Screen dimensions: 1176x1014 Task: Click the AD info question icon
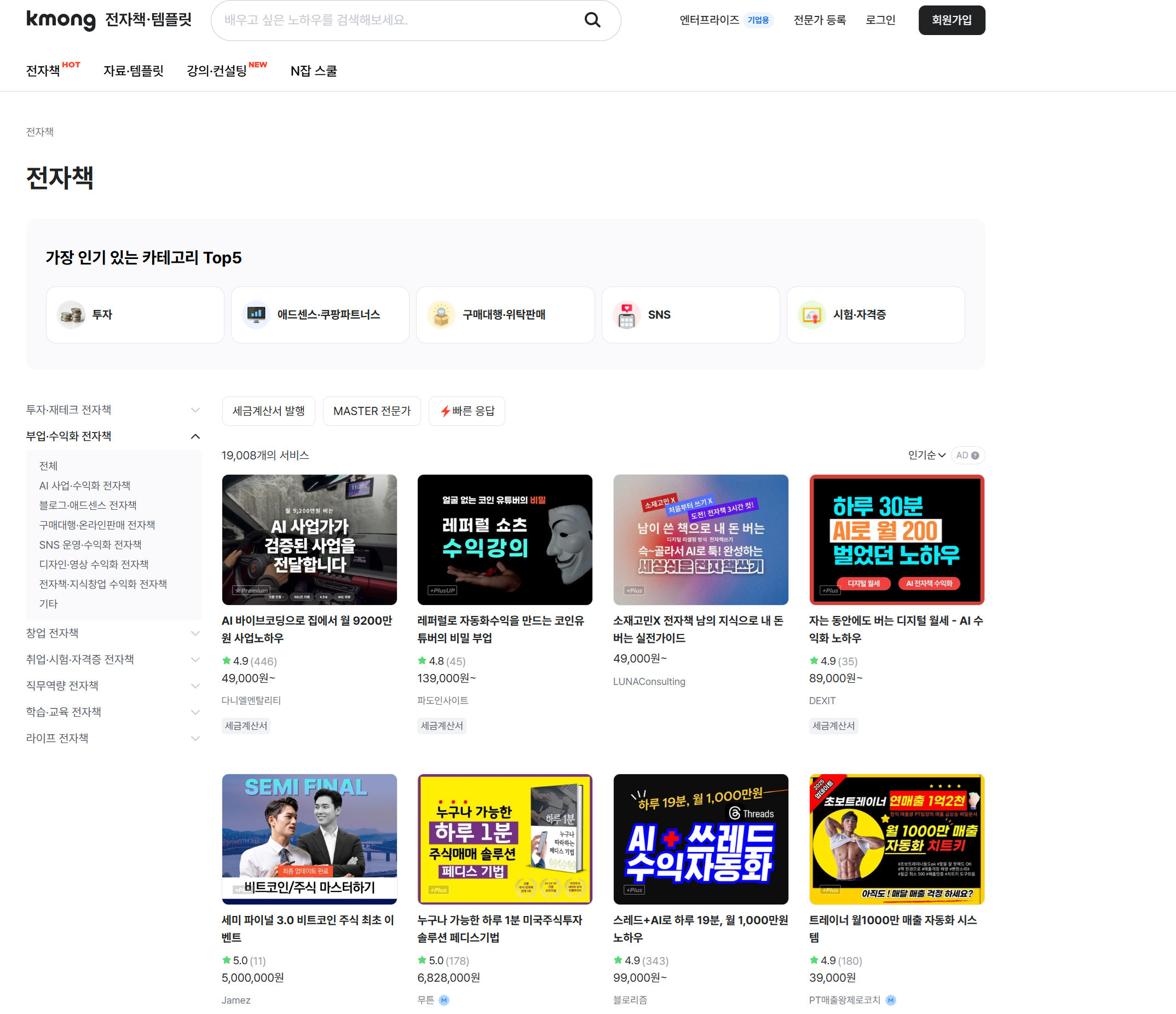click(x=975, y=456)
